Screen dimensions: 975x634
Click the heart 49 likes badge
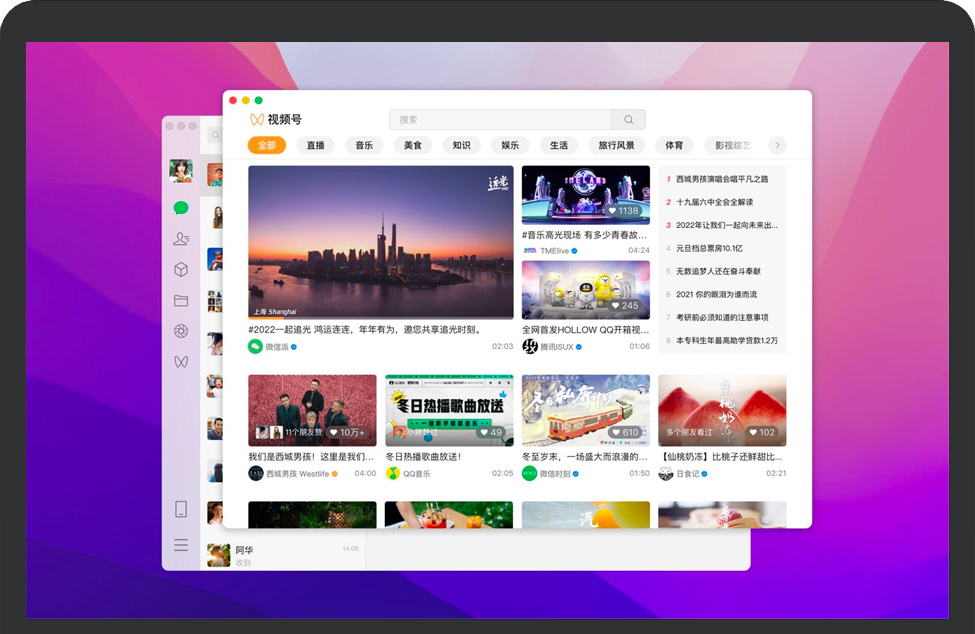click(x=491, y=432)
